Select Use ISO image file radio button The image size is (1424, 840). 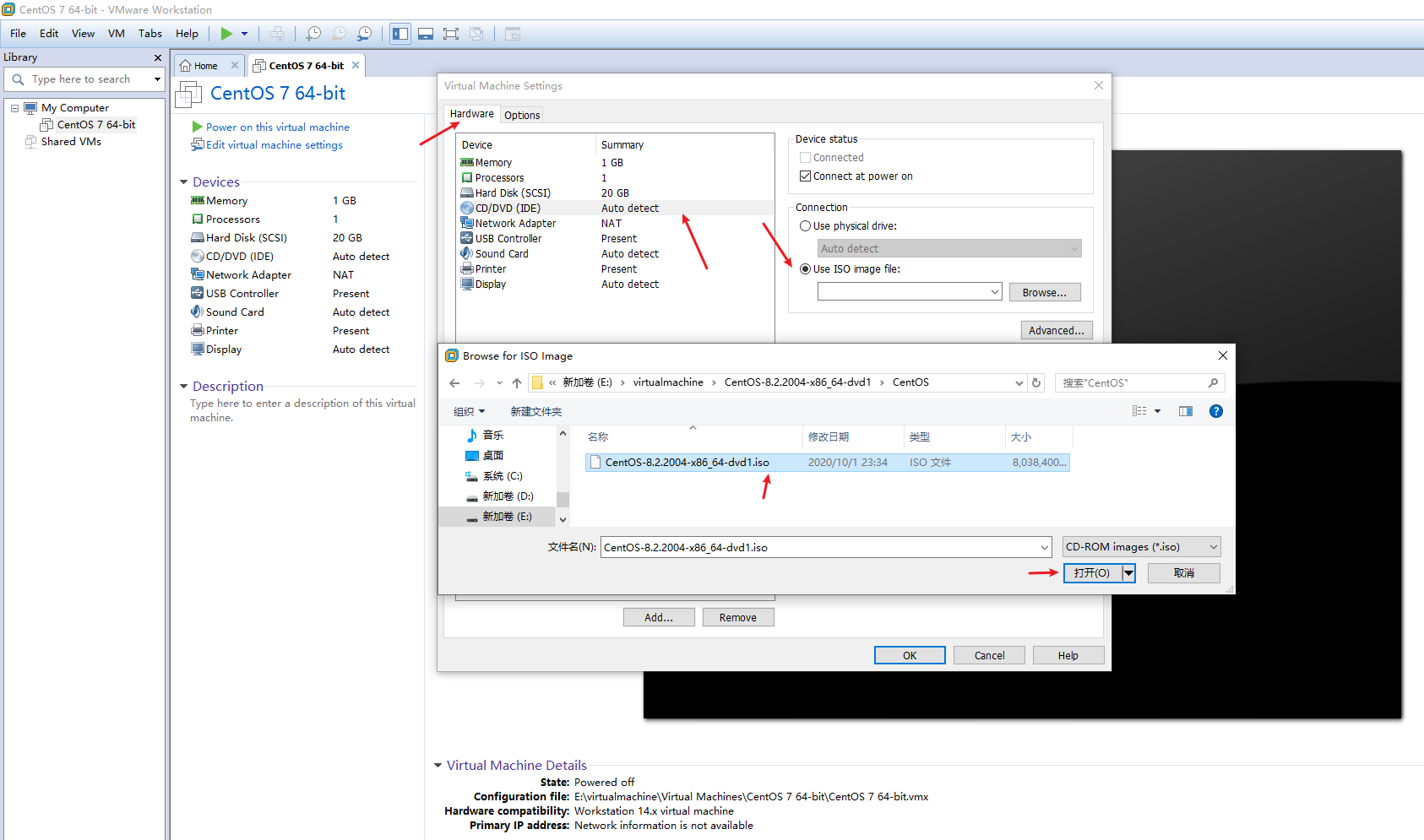805,269
